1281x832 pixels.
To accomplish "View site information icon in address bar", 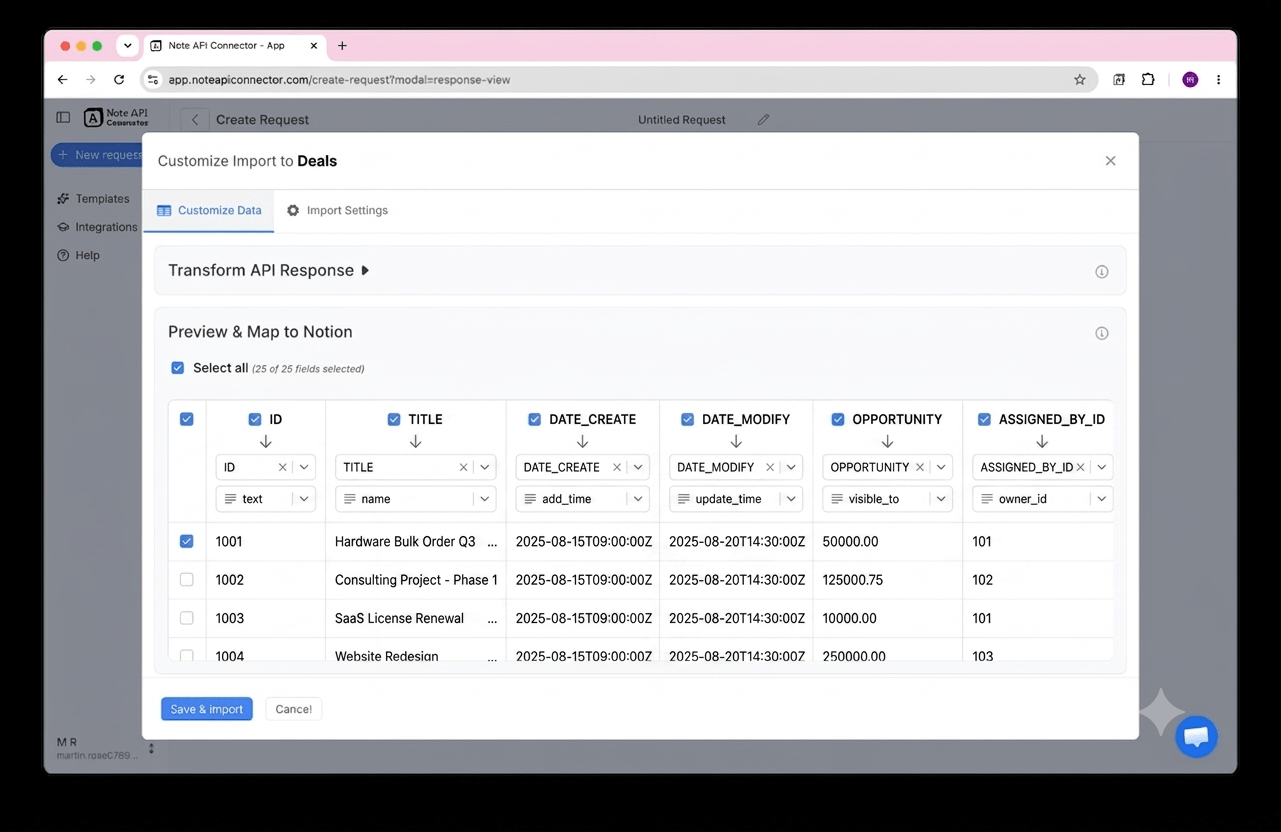I will pyautogui.click(x=152, y=80).
